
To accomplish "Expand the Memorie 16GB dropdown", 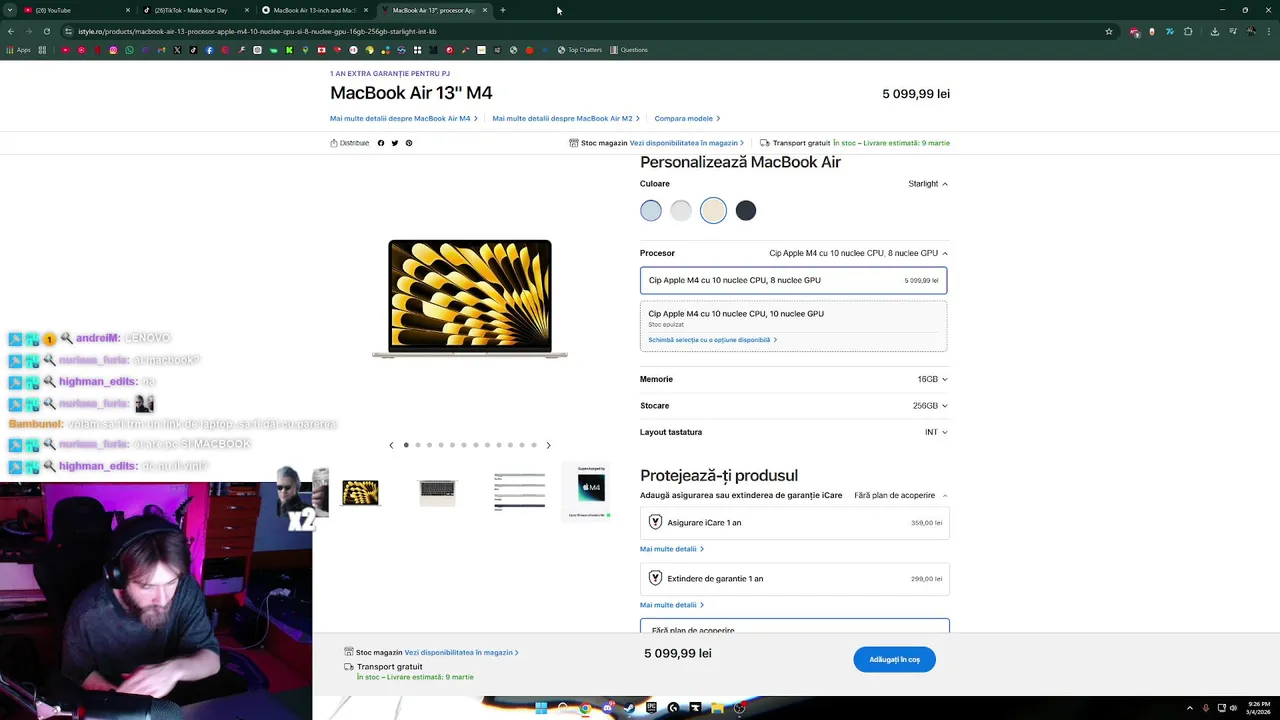I will point(794,379).
